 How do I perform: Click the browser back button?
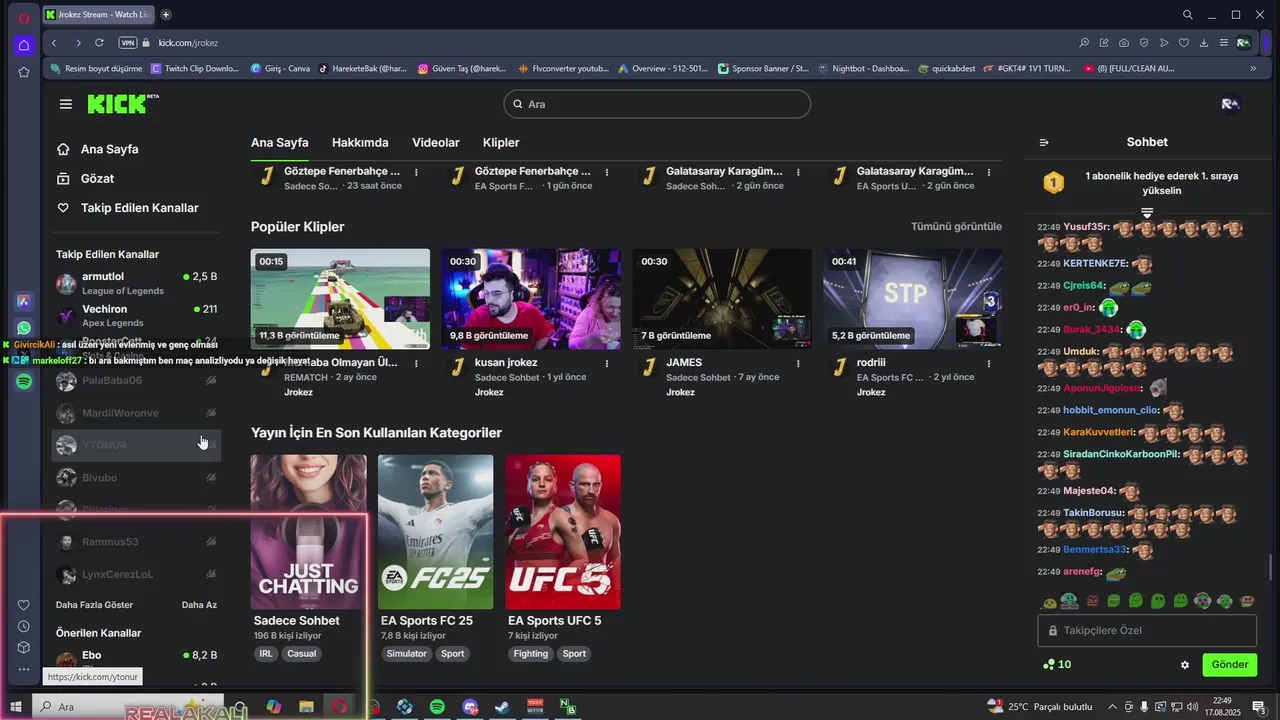click(x=54, y=43)
